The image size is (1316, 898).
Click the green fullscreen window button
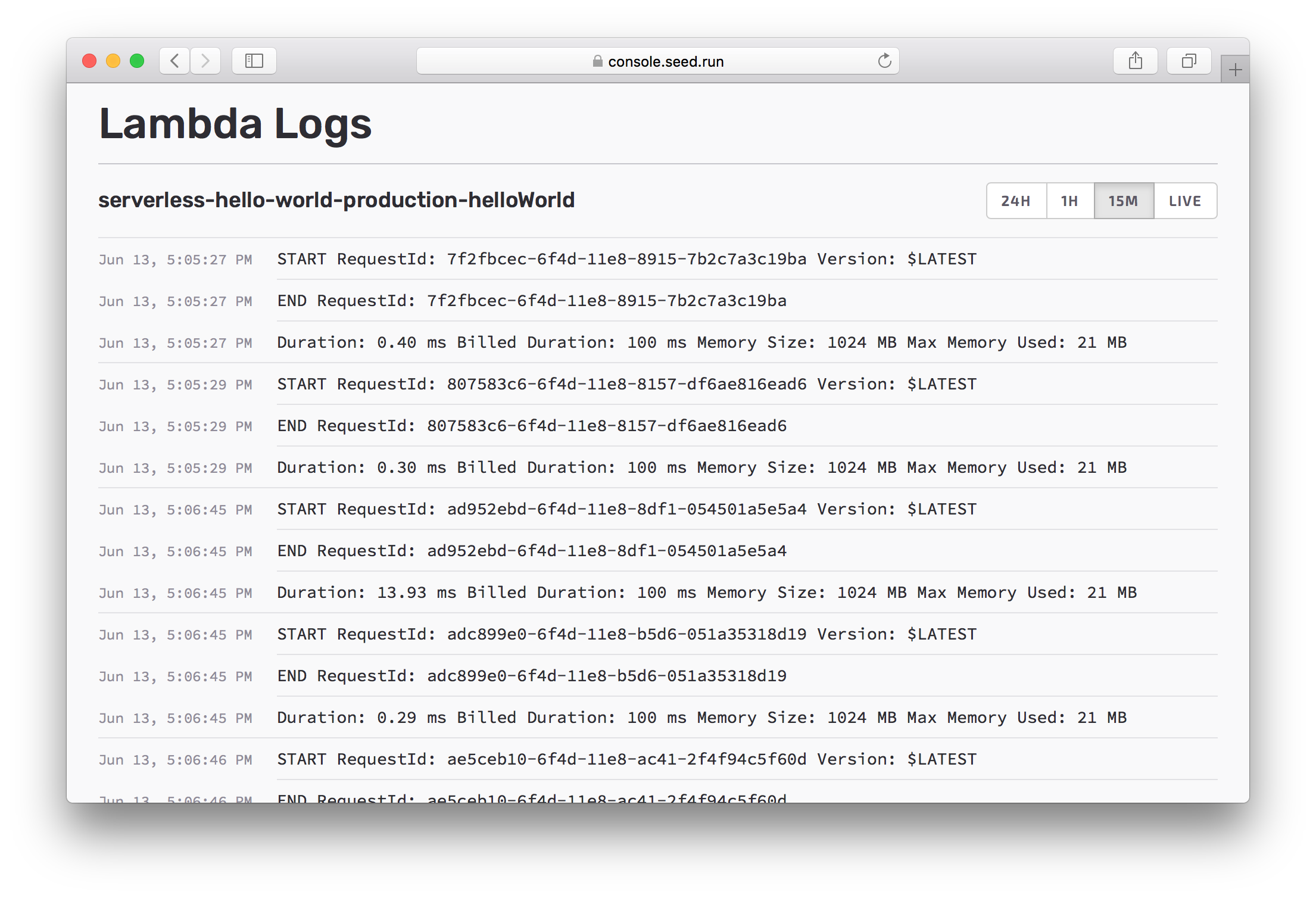(x=137, y=61)
